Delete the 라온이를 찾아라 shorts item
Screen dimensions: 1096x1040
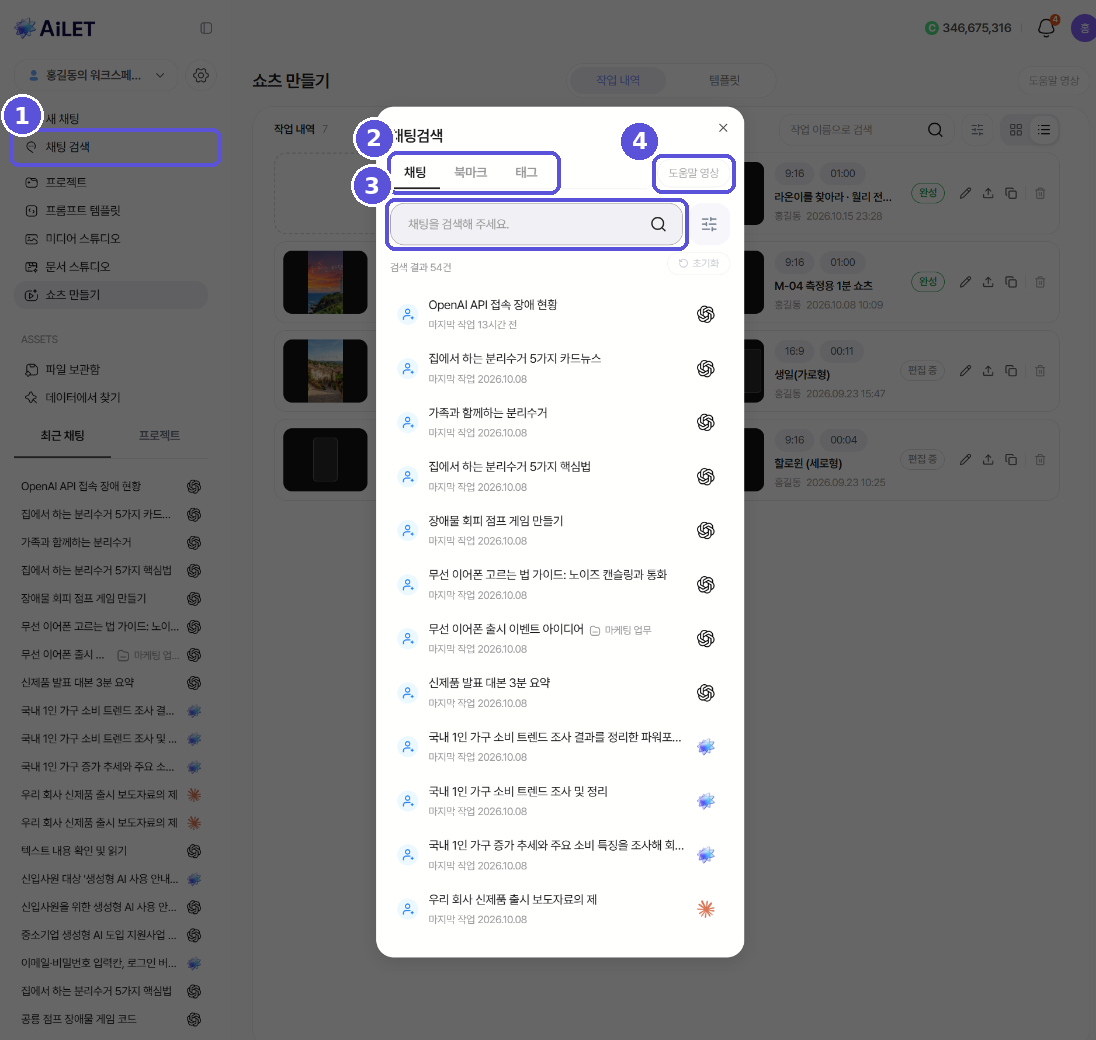(x=1040, y=193)
